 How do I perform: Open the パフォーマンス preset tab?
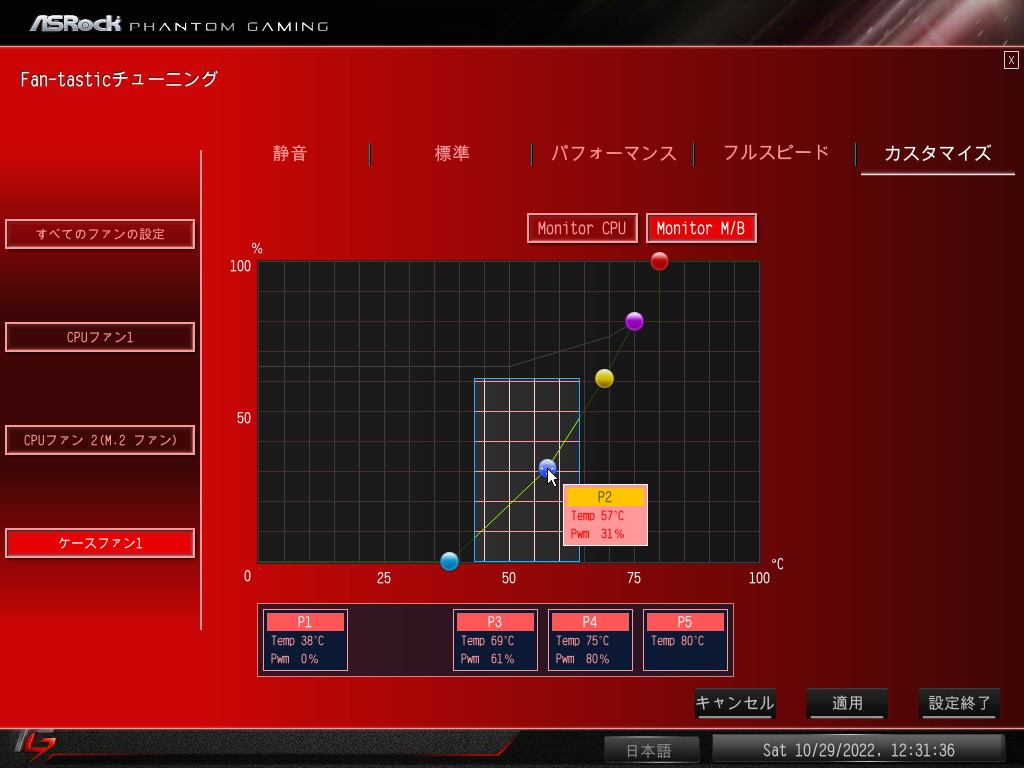(x=613, y=153)
